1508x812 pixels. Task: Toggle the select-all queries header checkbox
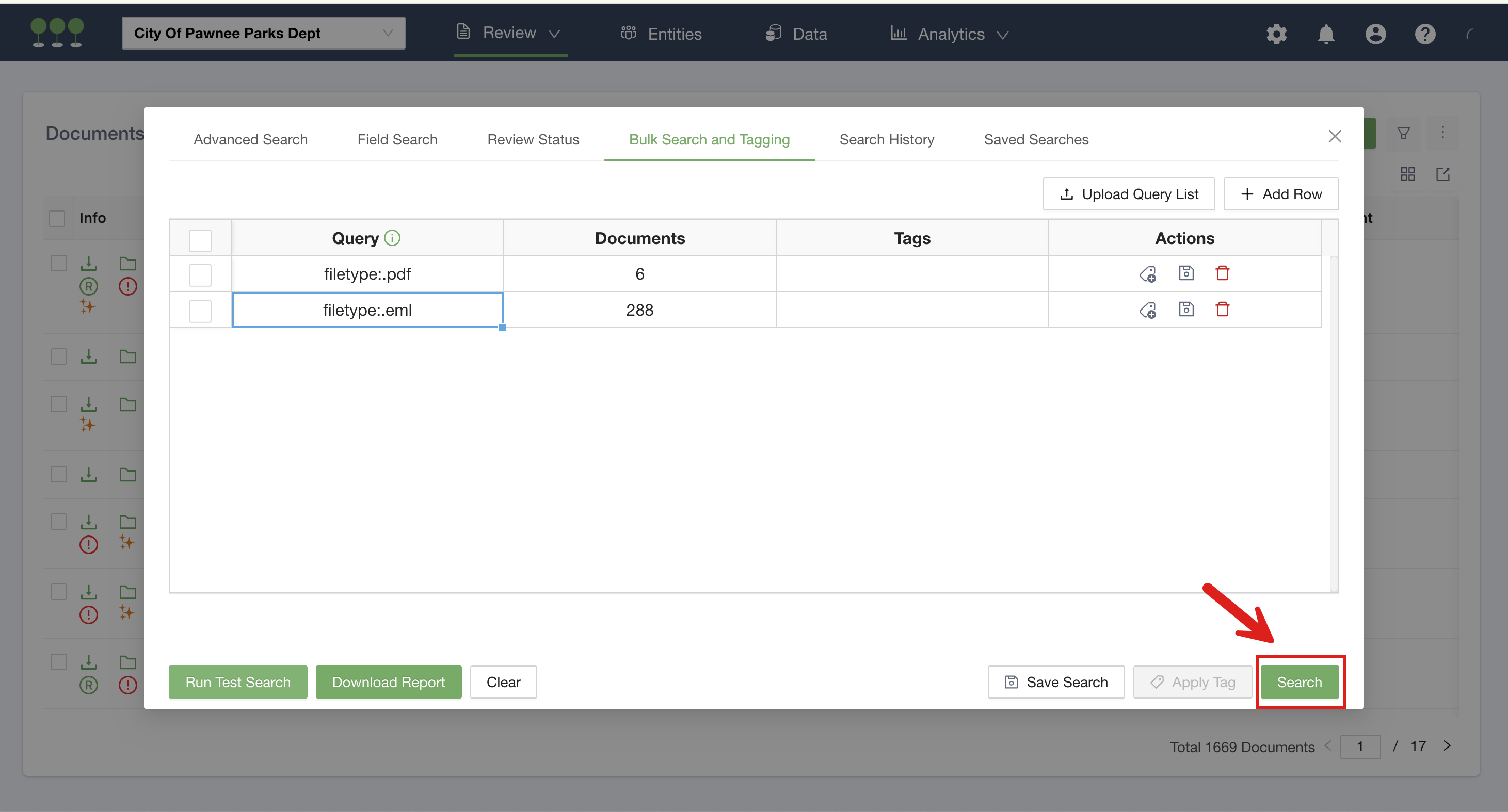pos(200,240)
